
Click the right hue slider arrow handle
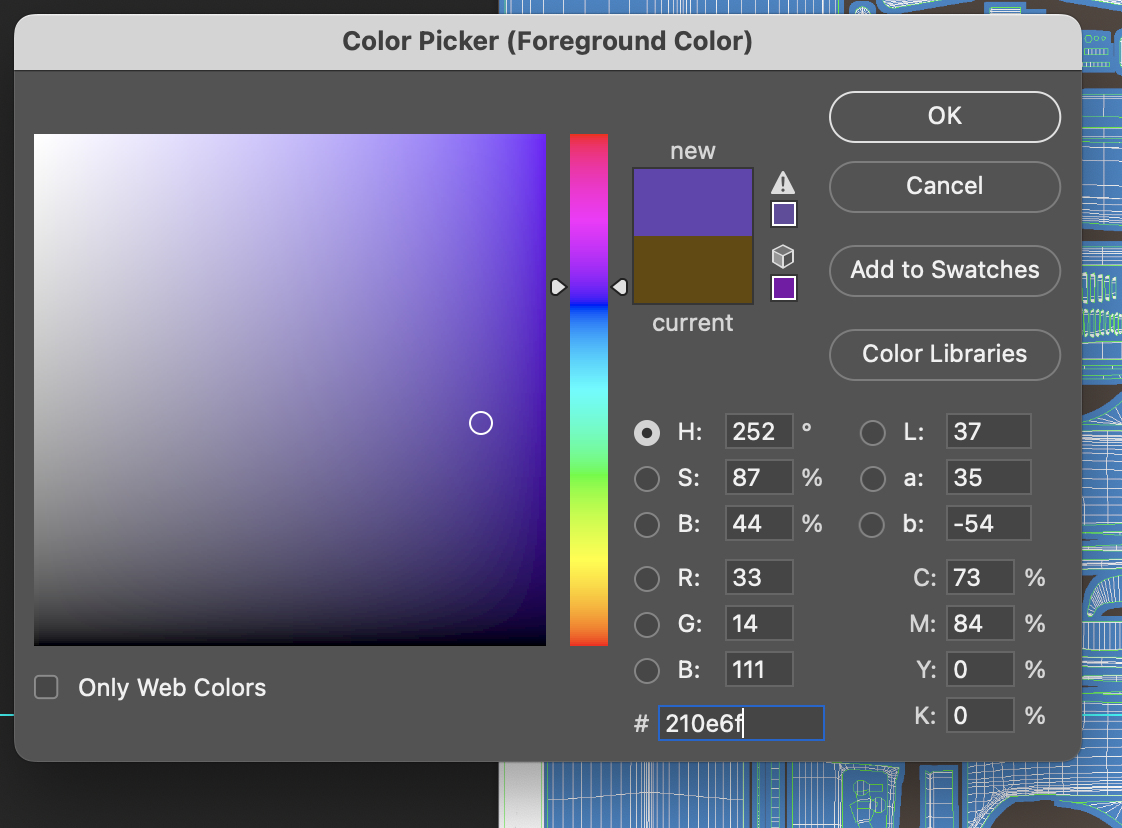(620, 287)
